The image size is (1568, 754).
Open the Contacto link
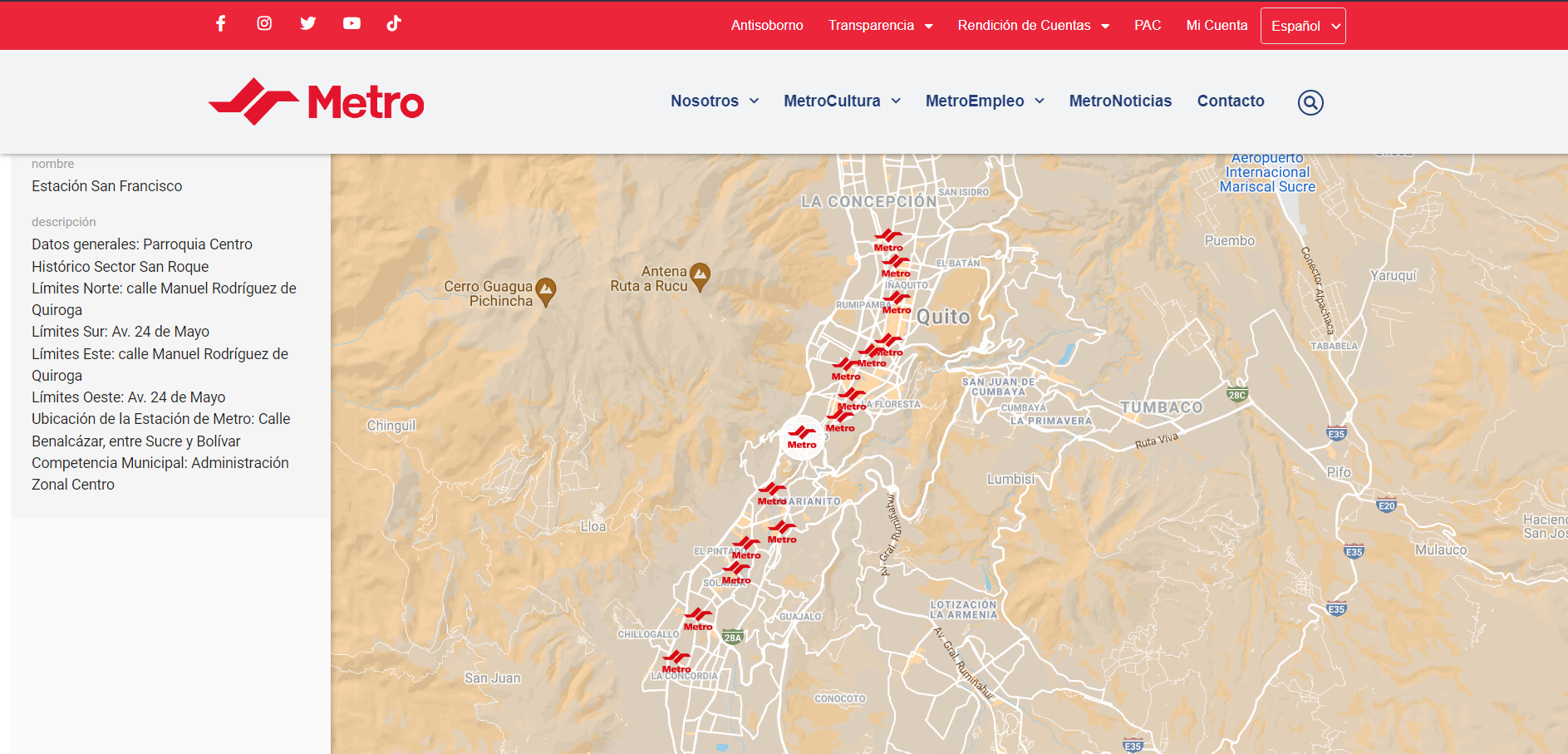coord(1230,101)
